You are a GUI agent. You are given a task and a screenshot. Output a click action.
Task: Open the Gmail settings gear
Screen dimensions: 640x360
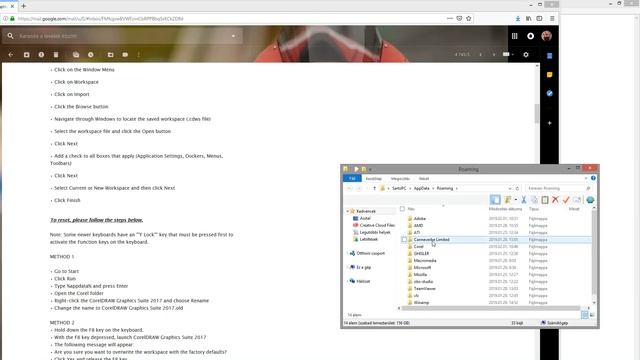[x=526, y=54]
